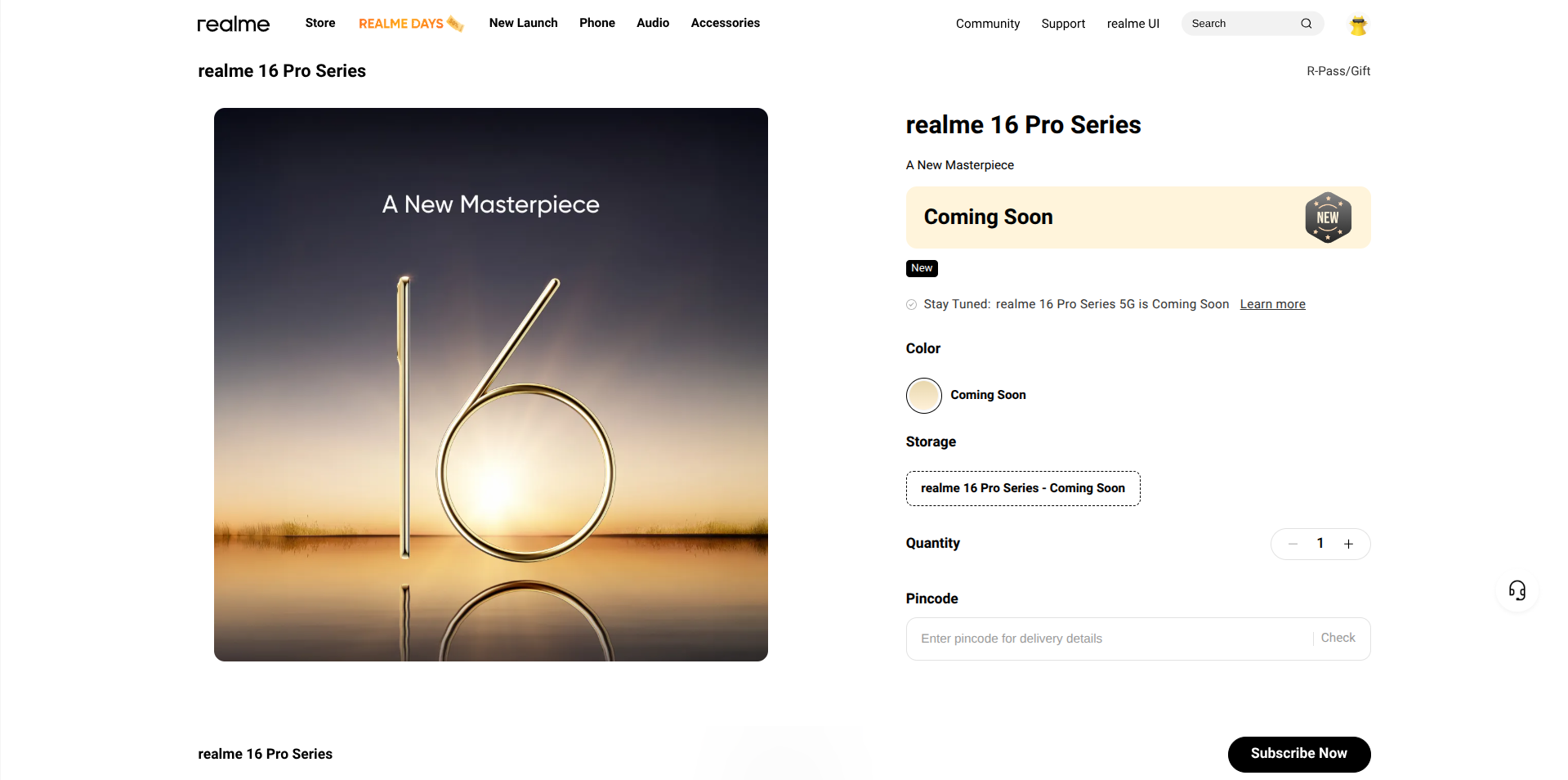Select the Coming Soon color swatch
Image resolution: width=1568 pixels, height=780 pixels.
point(923,396)
